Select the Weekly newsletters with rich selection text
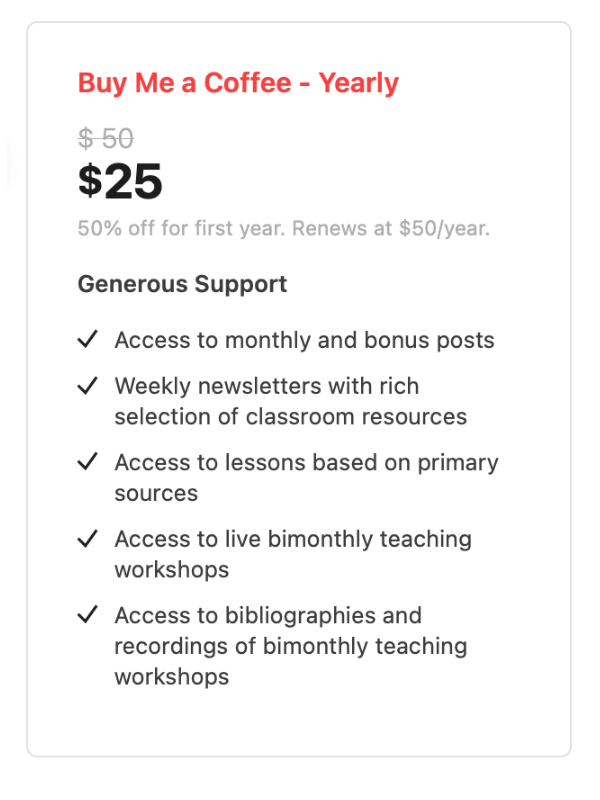Viewport: 600px width, 800px height. click(267, 386)
